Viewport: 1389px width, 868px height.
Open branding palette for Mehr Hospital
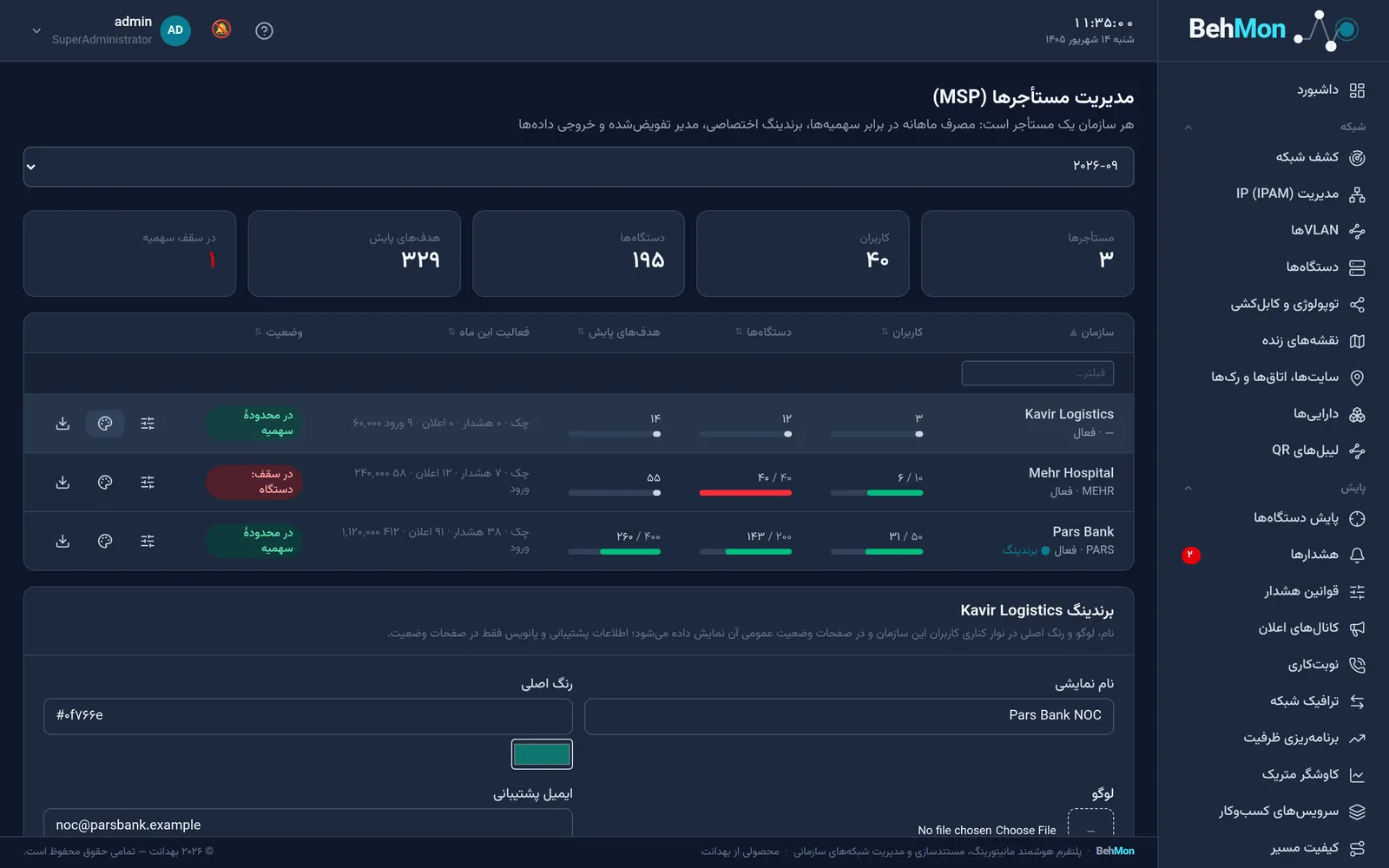(105, 483)
